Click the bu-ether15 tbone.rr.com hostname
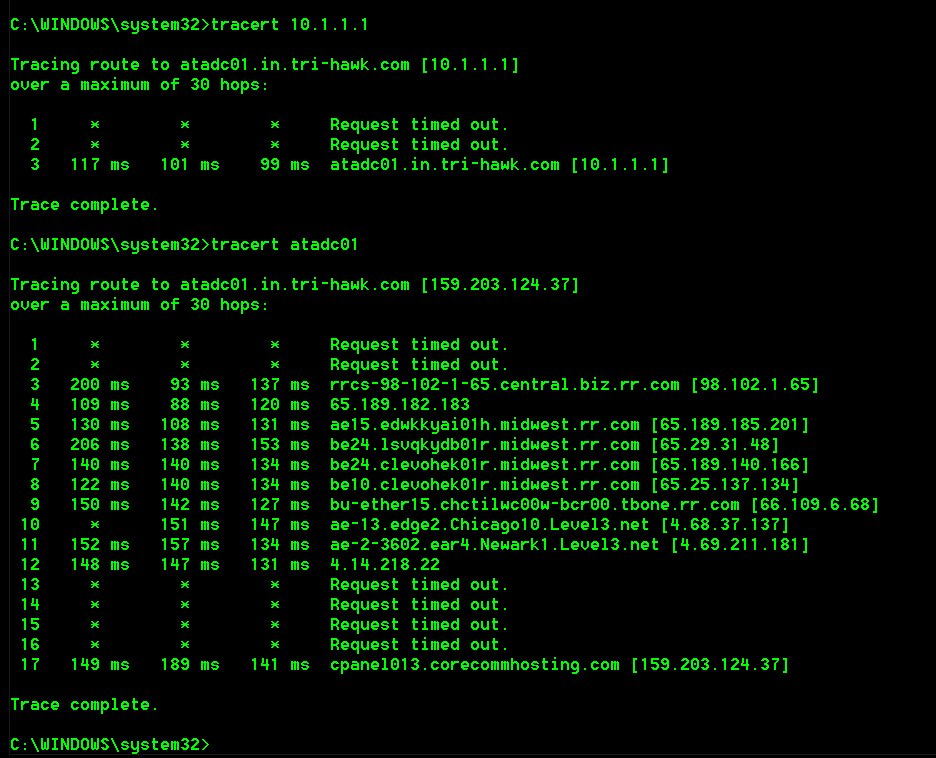936x758 pixels. (x=535, y=504)
